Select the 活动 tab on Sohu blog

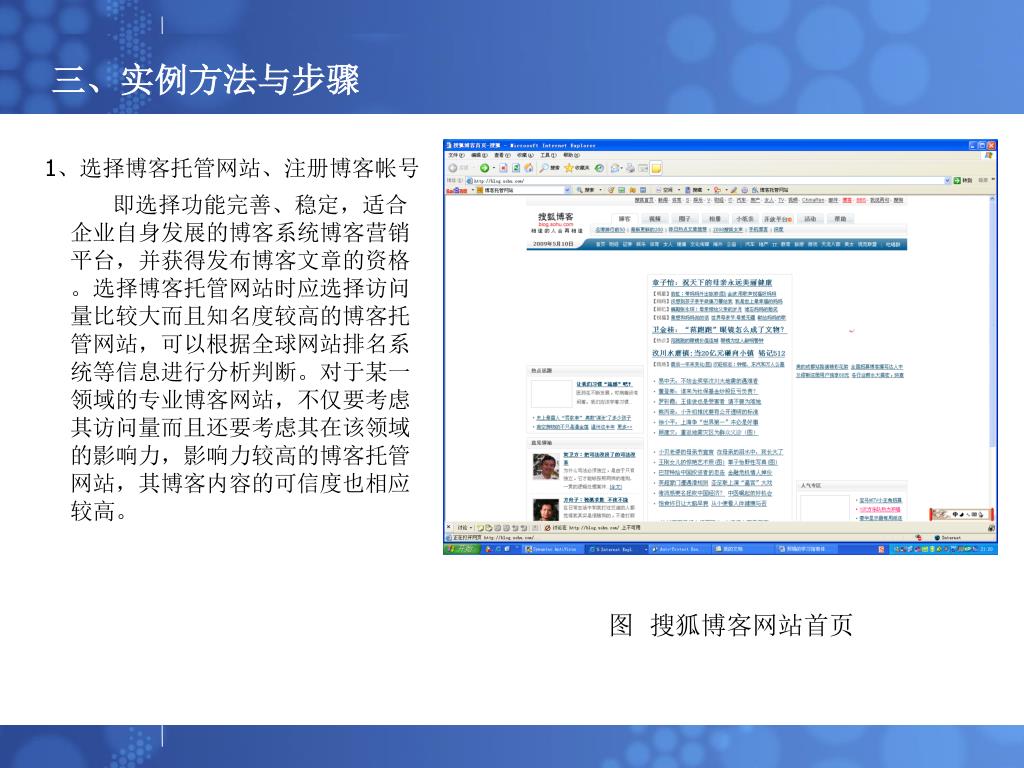point(810,219)
